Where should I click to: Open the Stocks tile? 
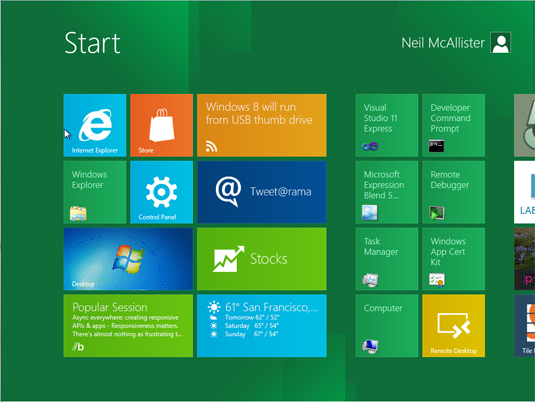pos(262,259)
